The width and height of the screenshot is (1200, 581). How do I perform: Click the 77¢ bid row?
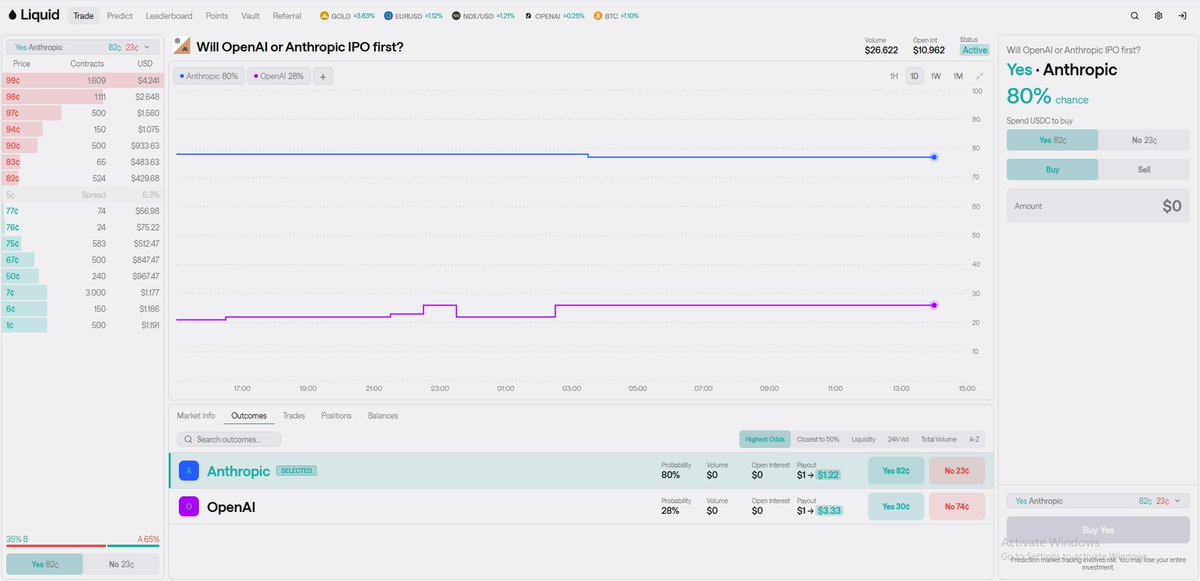(81, 211)
